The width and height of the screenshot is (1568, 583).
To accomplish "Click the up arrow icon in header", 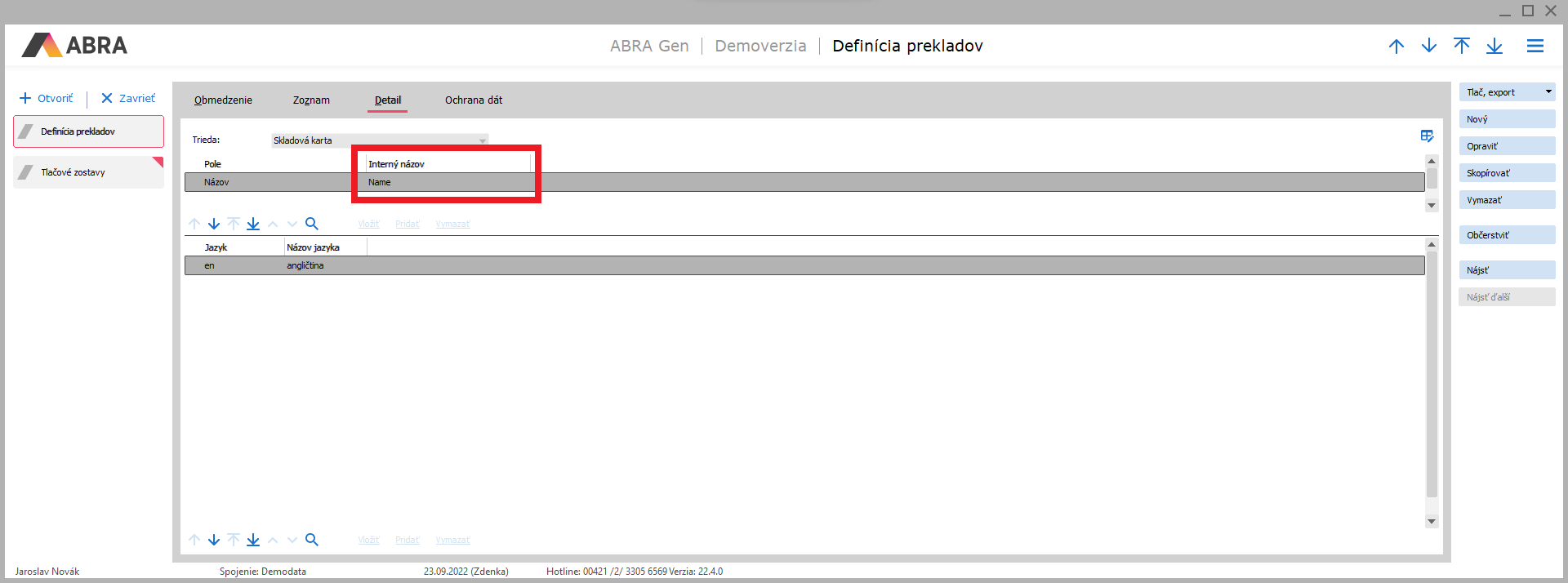I will pos(1396,47).
